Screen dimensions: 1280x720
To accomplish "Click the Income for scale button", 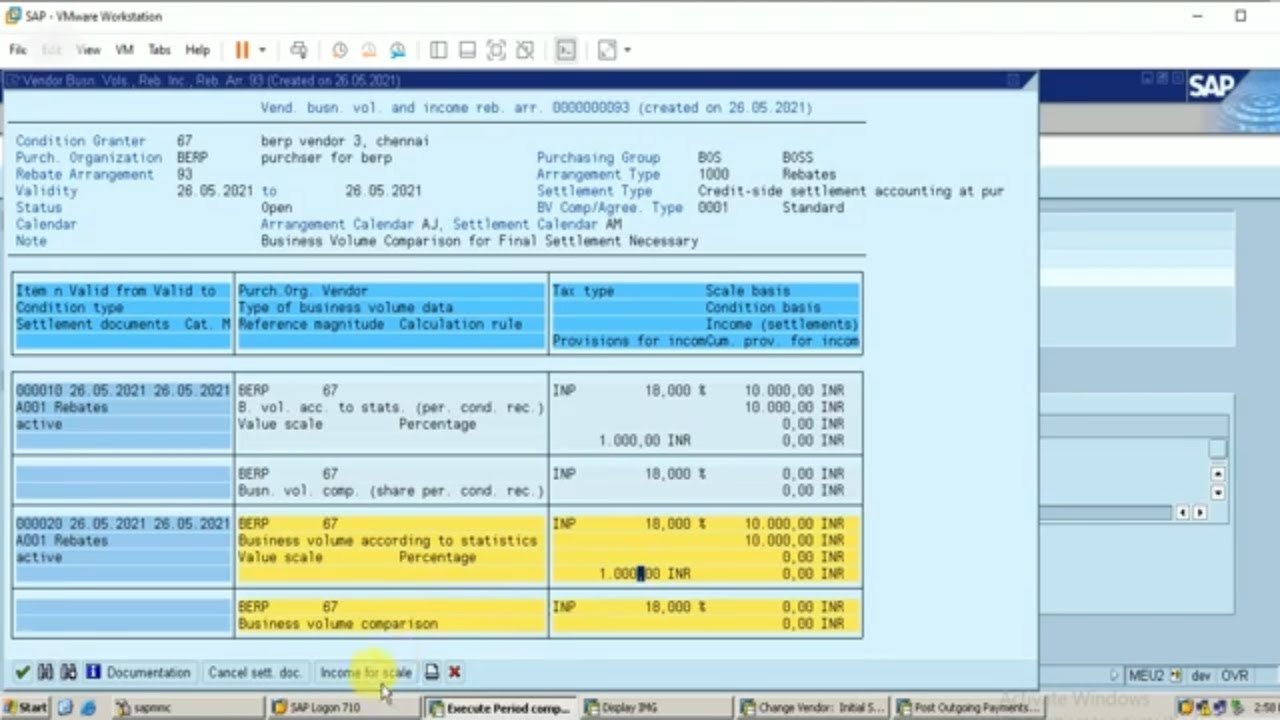I will coord(365,672).
